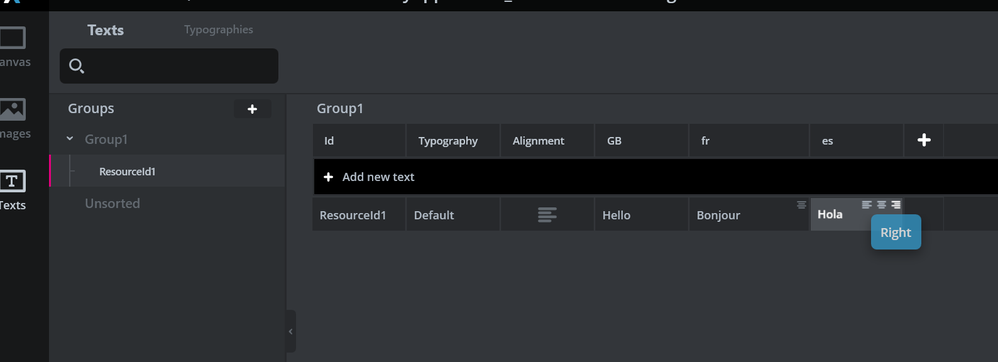This screenshot has height=362, width=998.
Task: Select ResourceId1 in the groups tree
Action: (127, 171)
